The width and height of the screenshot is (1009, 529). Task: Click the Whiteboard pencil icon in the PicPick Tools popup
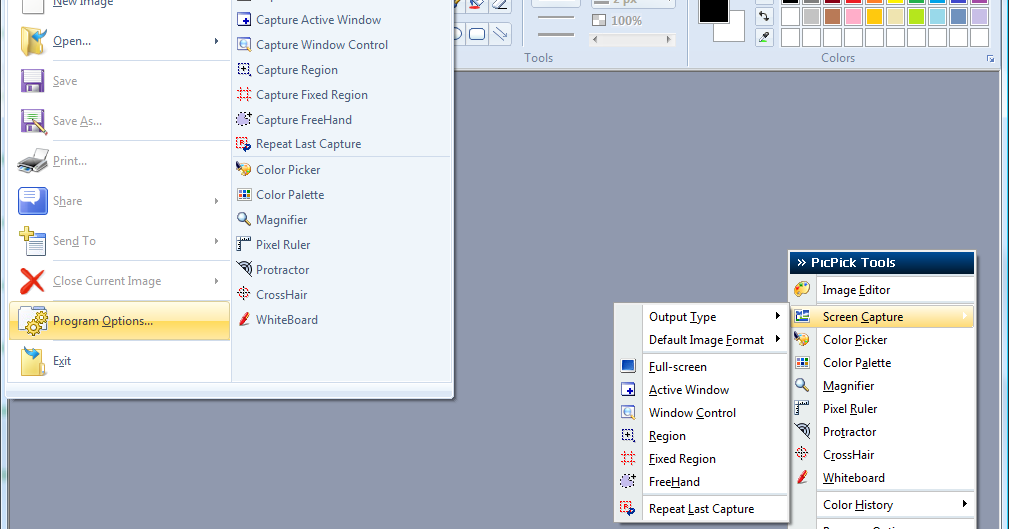(x=802, y=477)
